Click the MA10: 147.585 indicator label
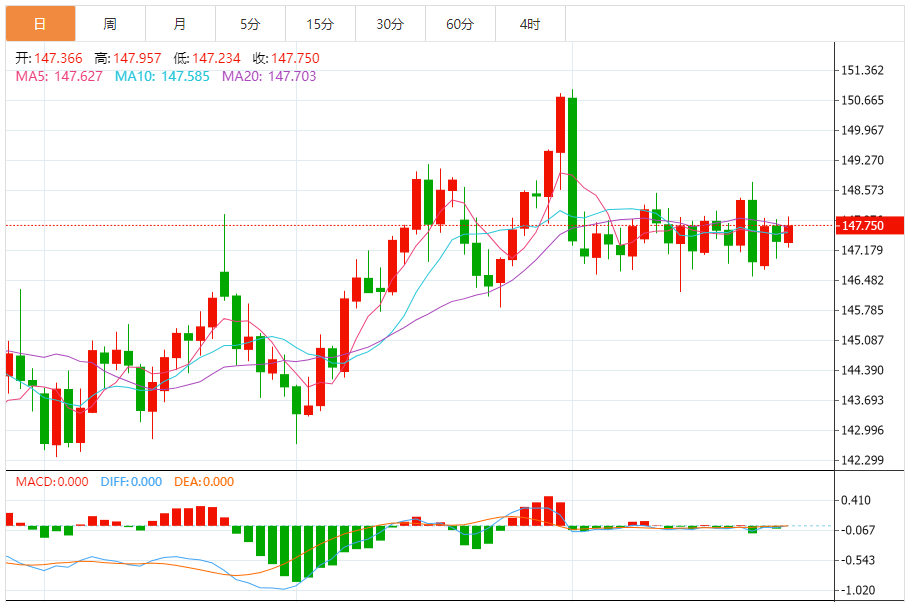The width and height of the screenshot is (907, 602). tap(163, 76)
